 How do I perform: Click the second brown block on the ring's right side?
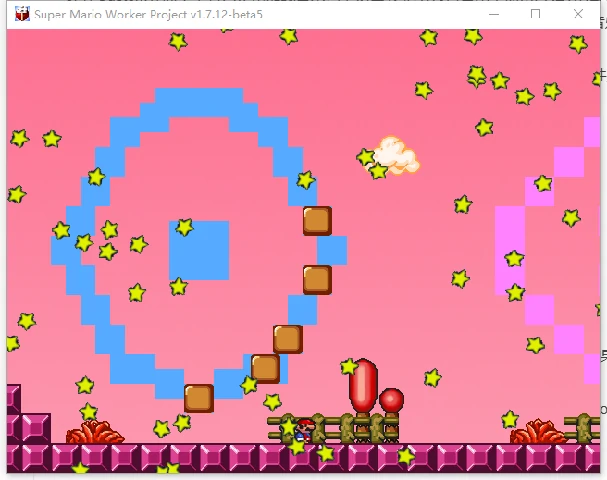317,280
